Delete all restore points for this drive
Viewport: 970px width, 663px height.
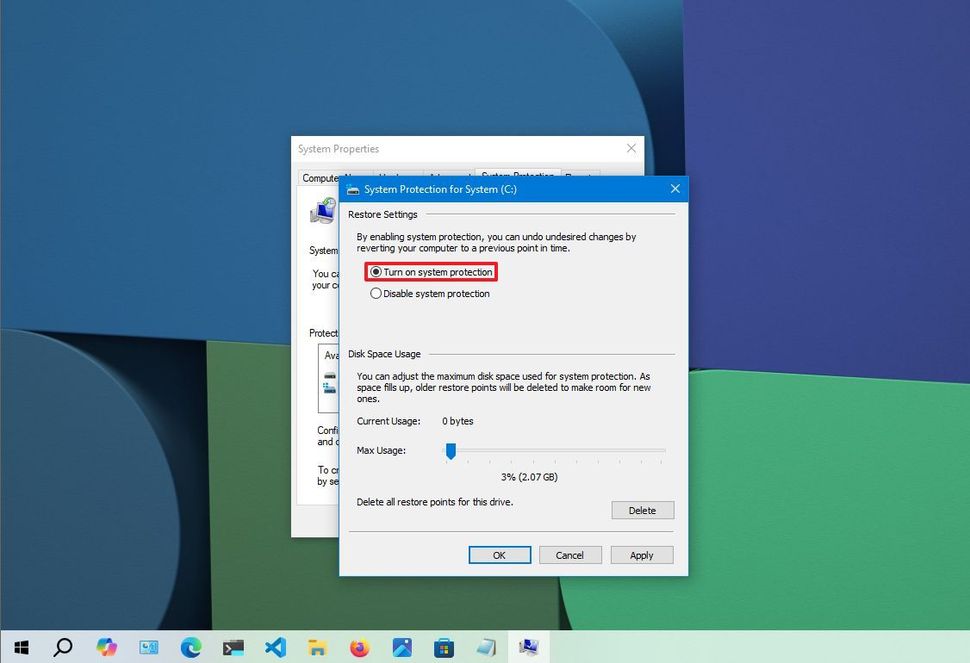(x=642, y=510)
